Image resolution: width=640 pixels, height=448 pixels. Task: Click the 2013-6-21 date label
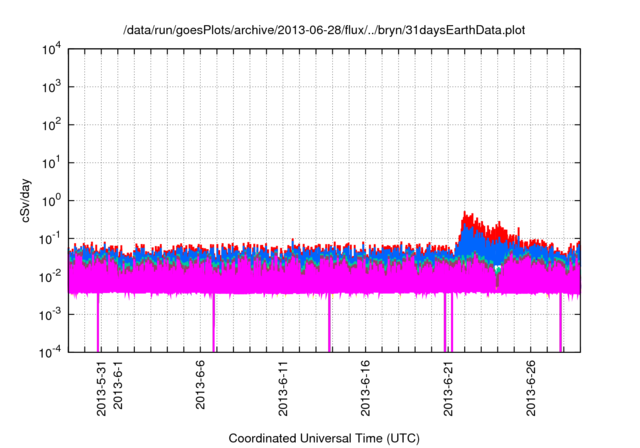point(448,388)
